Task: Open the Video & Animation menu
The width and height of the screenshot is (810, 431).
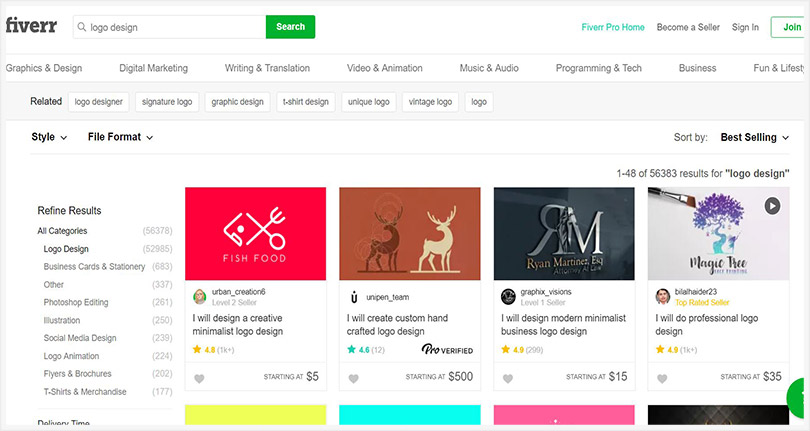Action: 384,68
